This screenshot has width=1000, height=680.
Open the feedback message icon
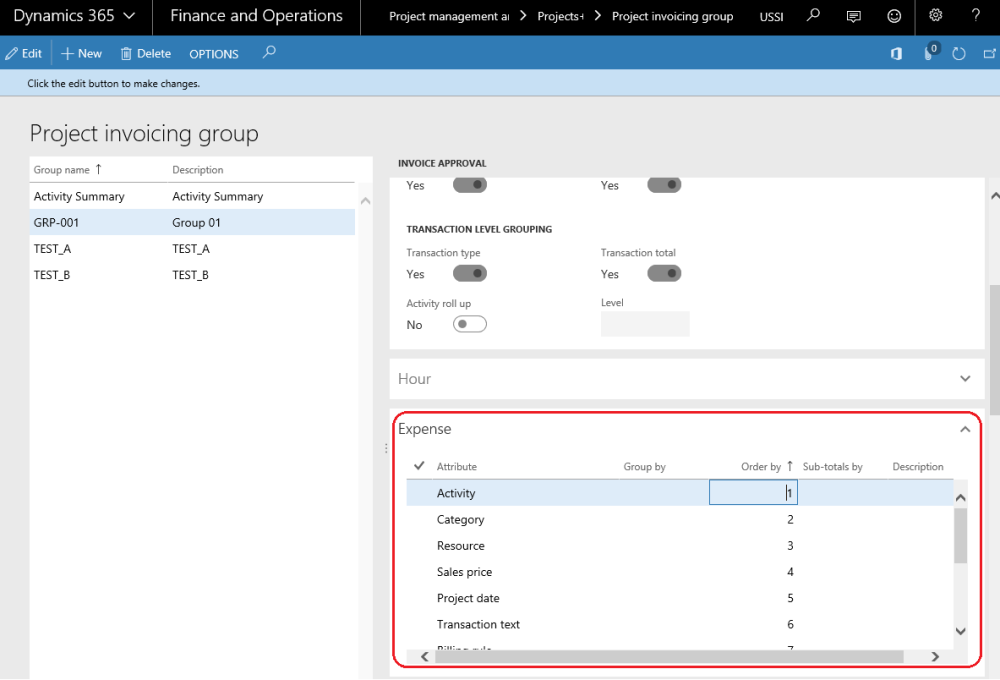tap(853, 16)
